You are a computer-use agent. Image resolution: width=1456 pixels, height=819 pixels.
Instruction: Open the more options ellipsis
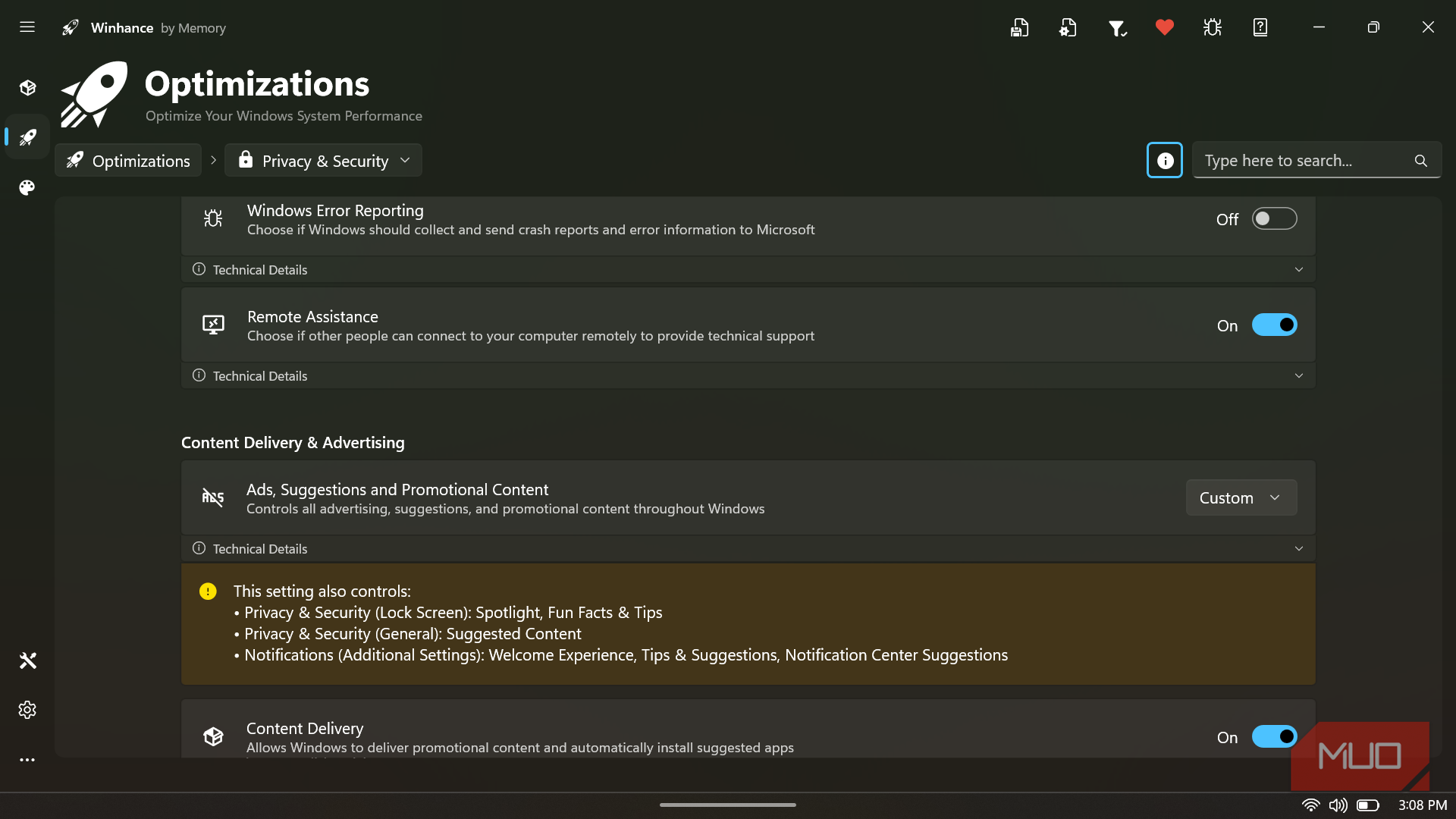tap(27, 759)
